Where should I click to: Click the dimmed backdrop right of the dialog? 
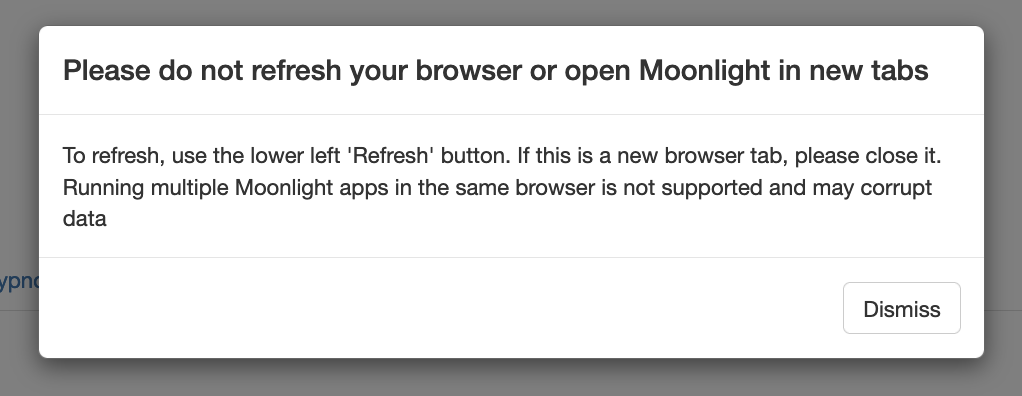pyautogui.click(x=1003, y=195)
